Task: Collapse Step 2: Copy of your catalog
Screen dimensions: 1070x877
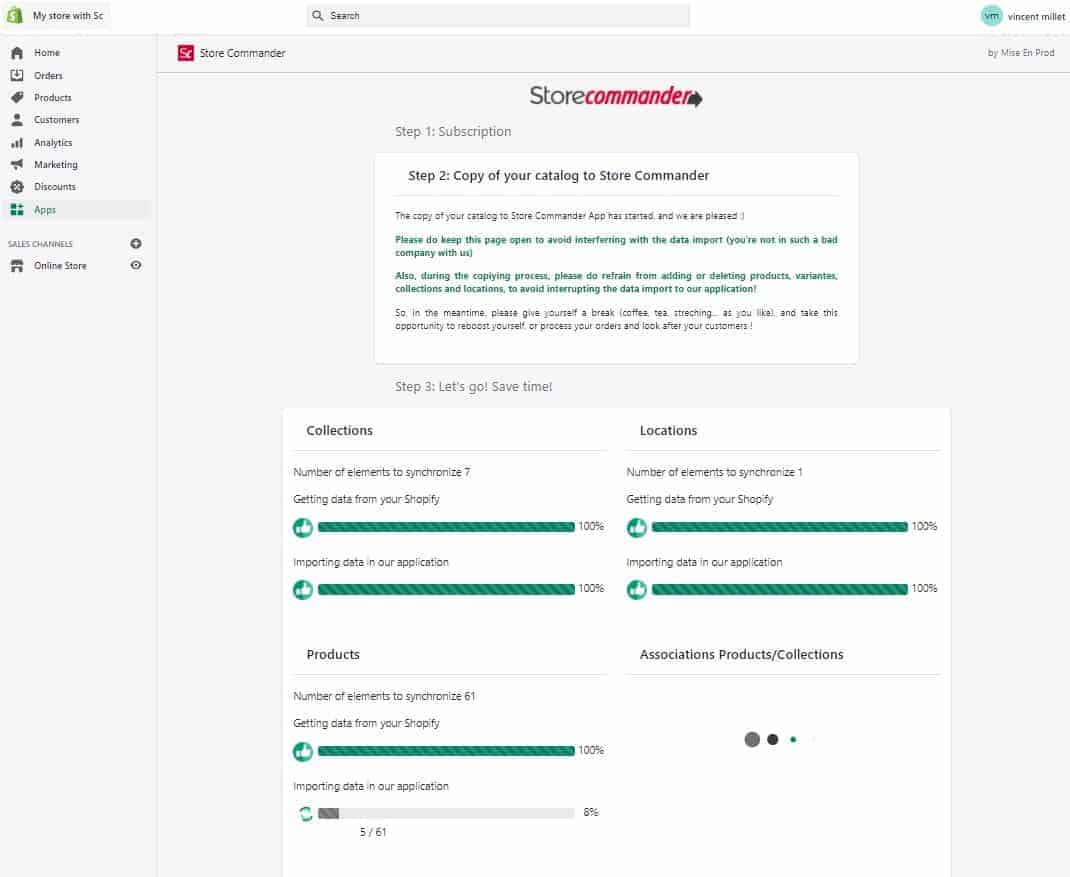Action: [x=558, y=175]
